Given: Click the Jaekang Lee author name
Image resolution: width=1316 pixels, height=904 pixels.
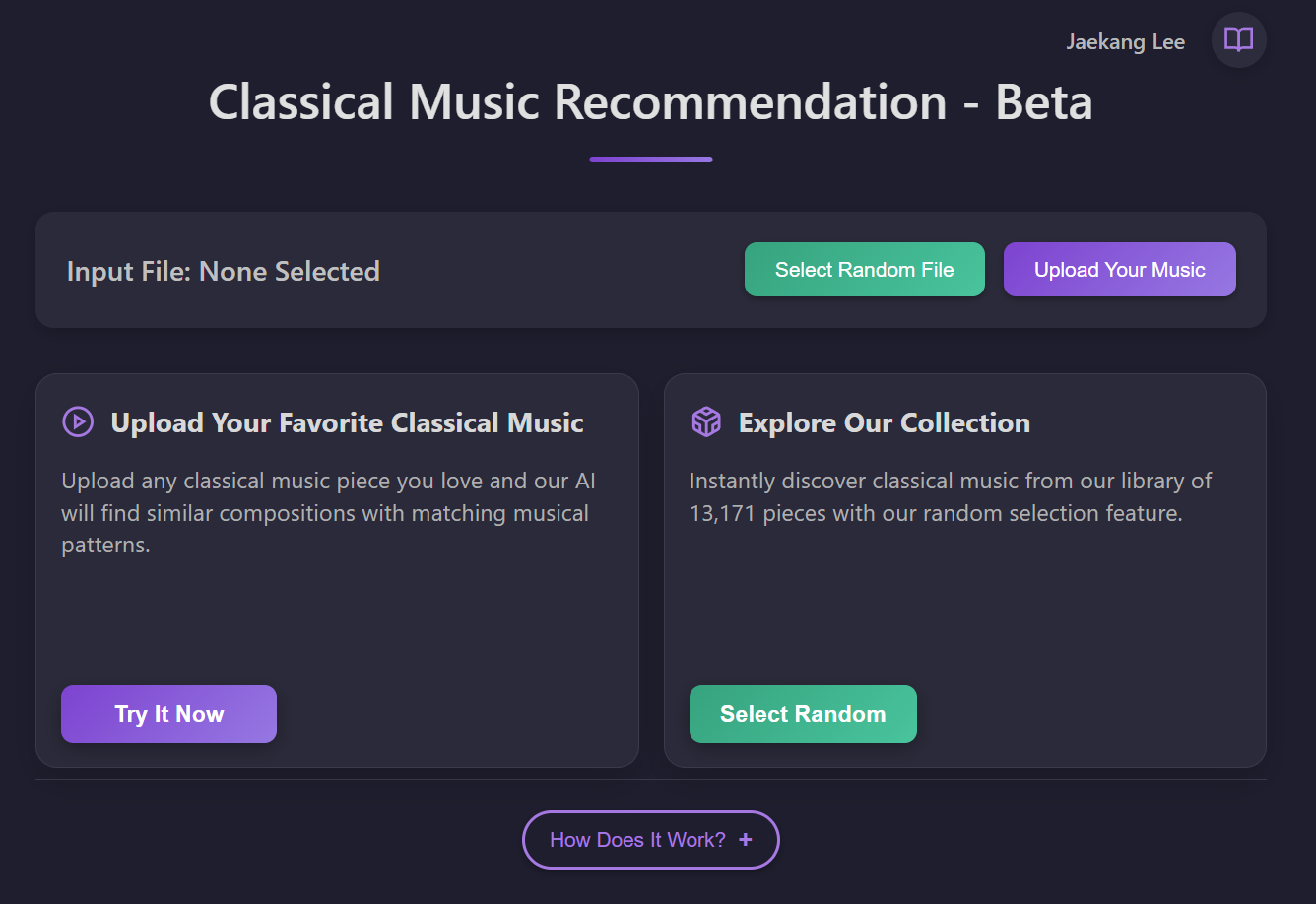Looking at the screenshot, I should click(1126, 41).
